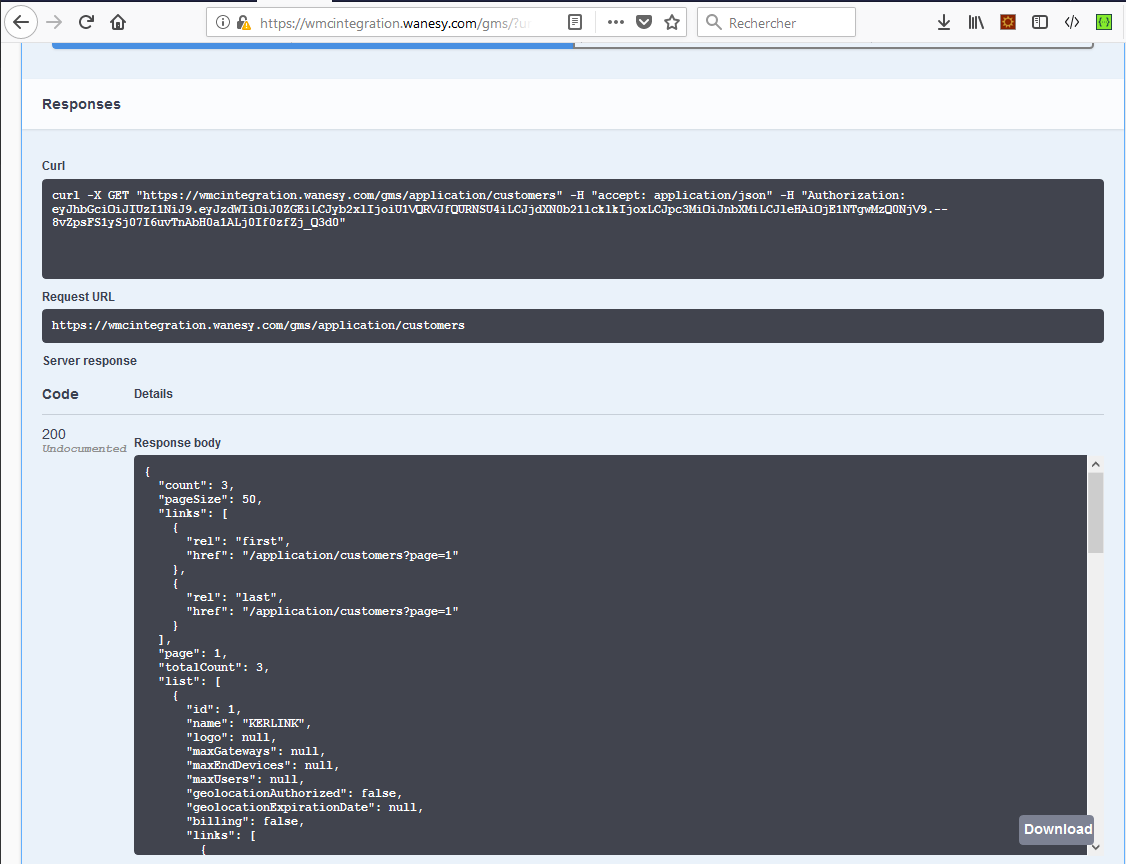Open page actions three-dot menu
The width and height of the screenshot is (1126, 864).
click(616, 22)
